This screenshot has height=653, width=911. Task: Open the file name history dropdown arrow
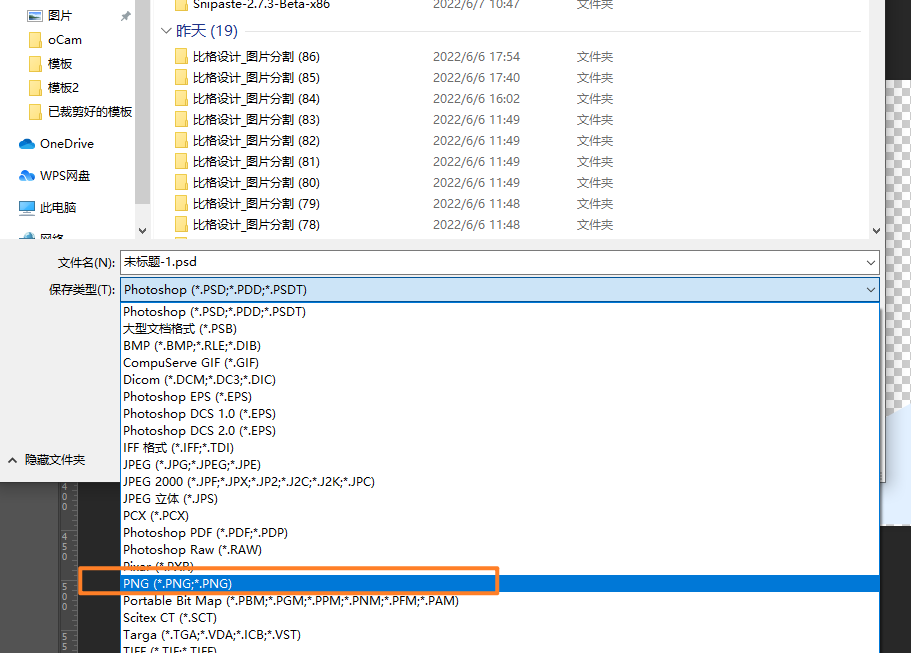(x=870, y=263)
